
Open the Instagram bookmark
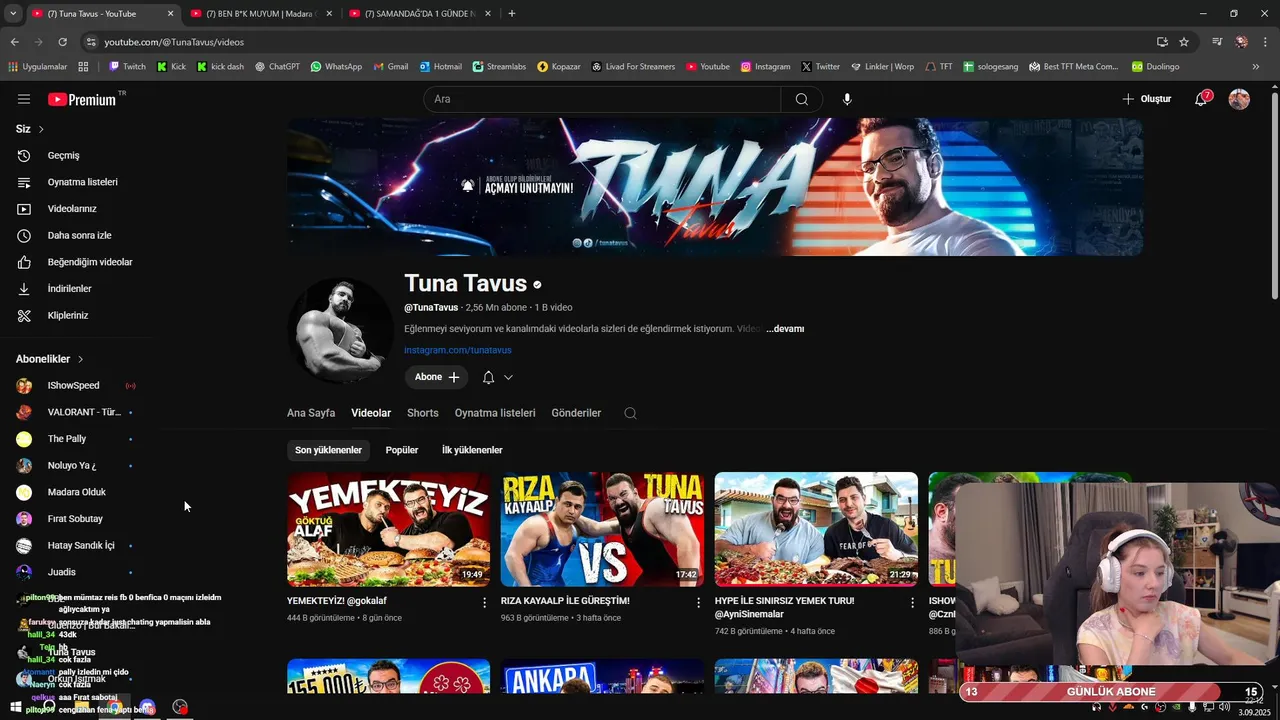coord(765,66)
